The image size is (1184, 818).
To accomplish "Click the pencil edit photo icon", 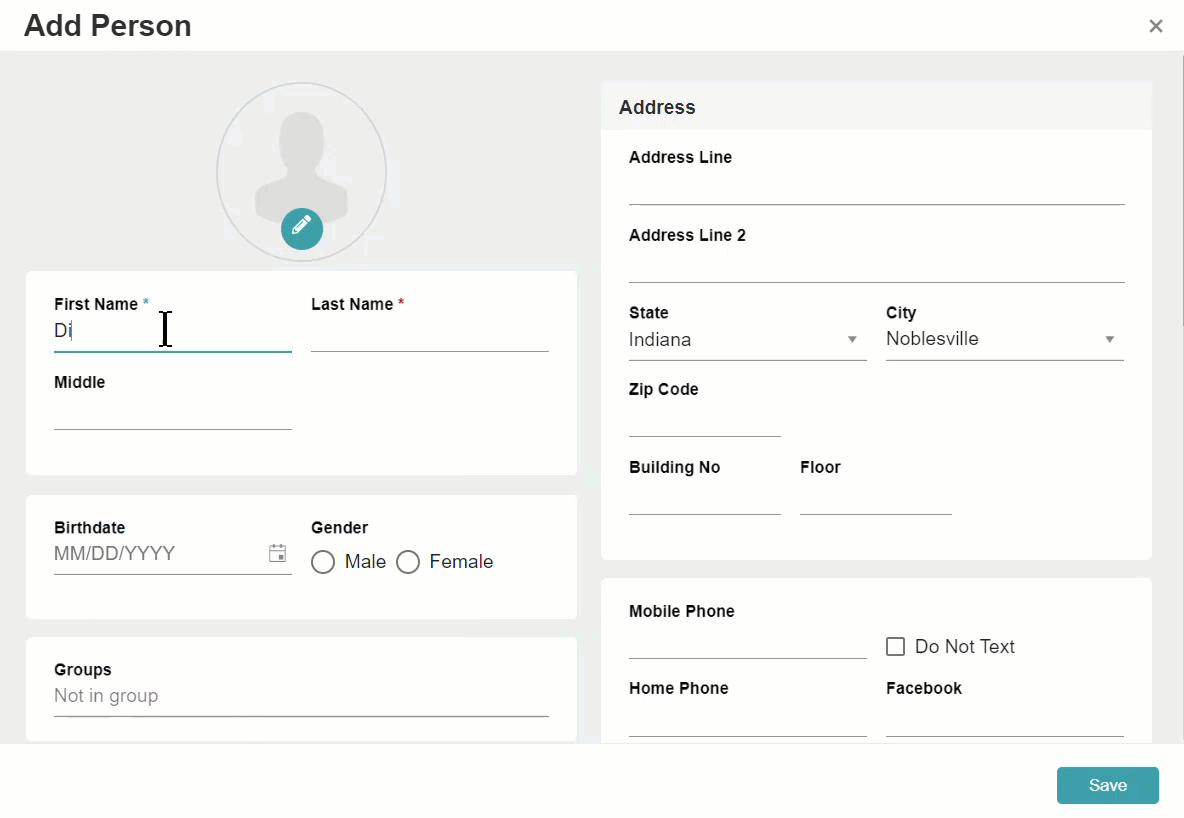I will point(302,228).
